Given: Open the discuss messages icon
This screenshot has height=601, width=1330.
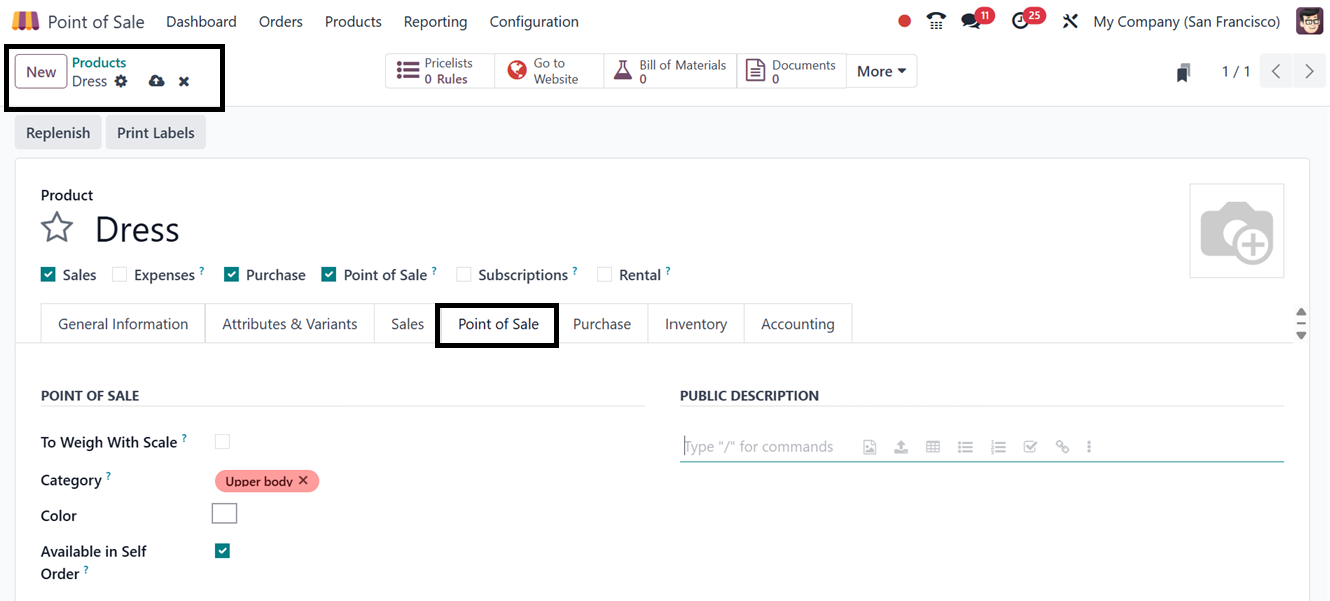Looking at the screenshot, I should pyautogui.click(x=970, y=21).
